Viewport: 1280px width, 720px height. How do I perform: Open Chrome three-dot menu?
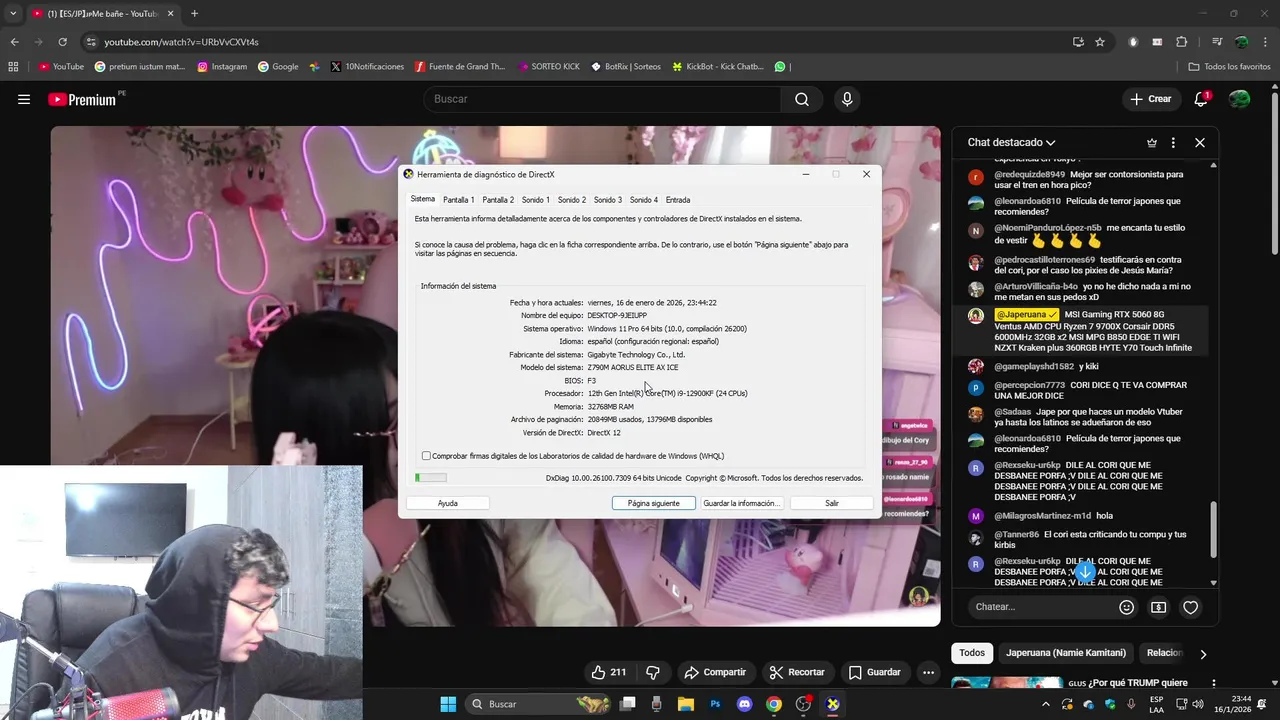(1265, 42)
